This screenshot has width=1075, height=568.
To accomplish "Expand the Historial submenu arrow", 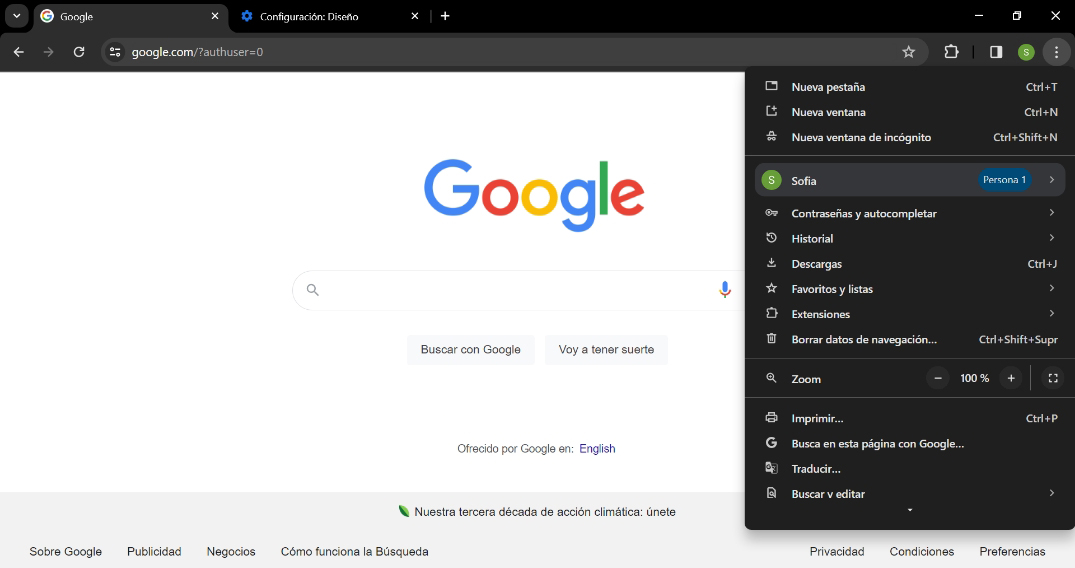I will click(1052, 237).
